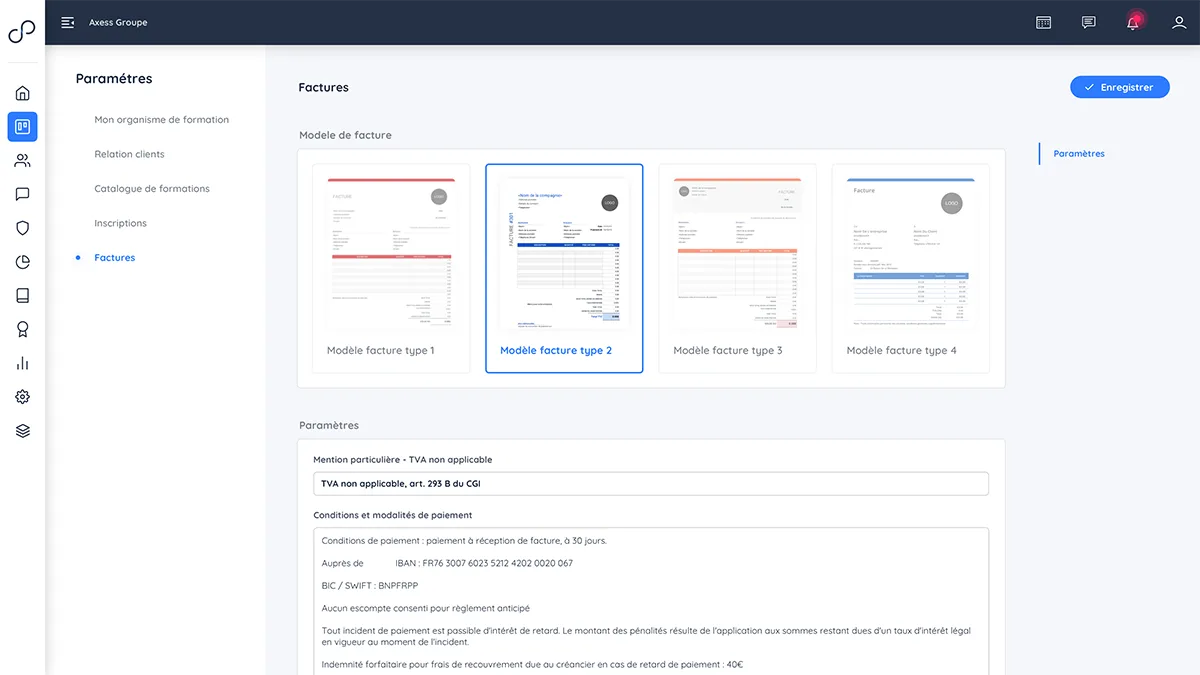
Task: Open the chat bubble sidebar icon
Action: 22,194
